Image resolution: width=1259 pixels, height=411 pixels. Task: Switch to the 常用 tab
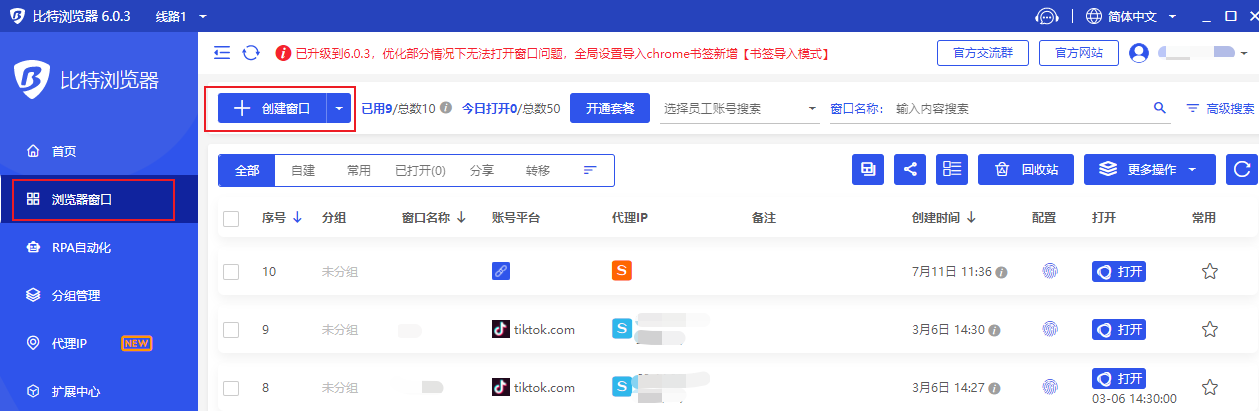359,171
